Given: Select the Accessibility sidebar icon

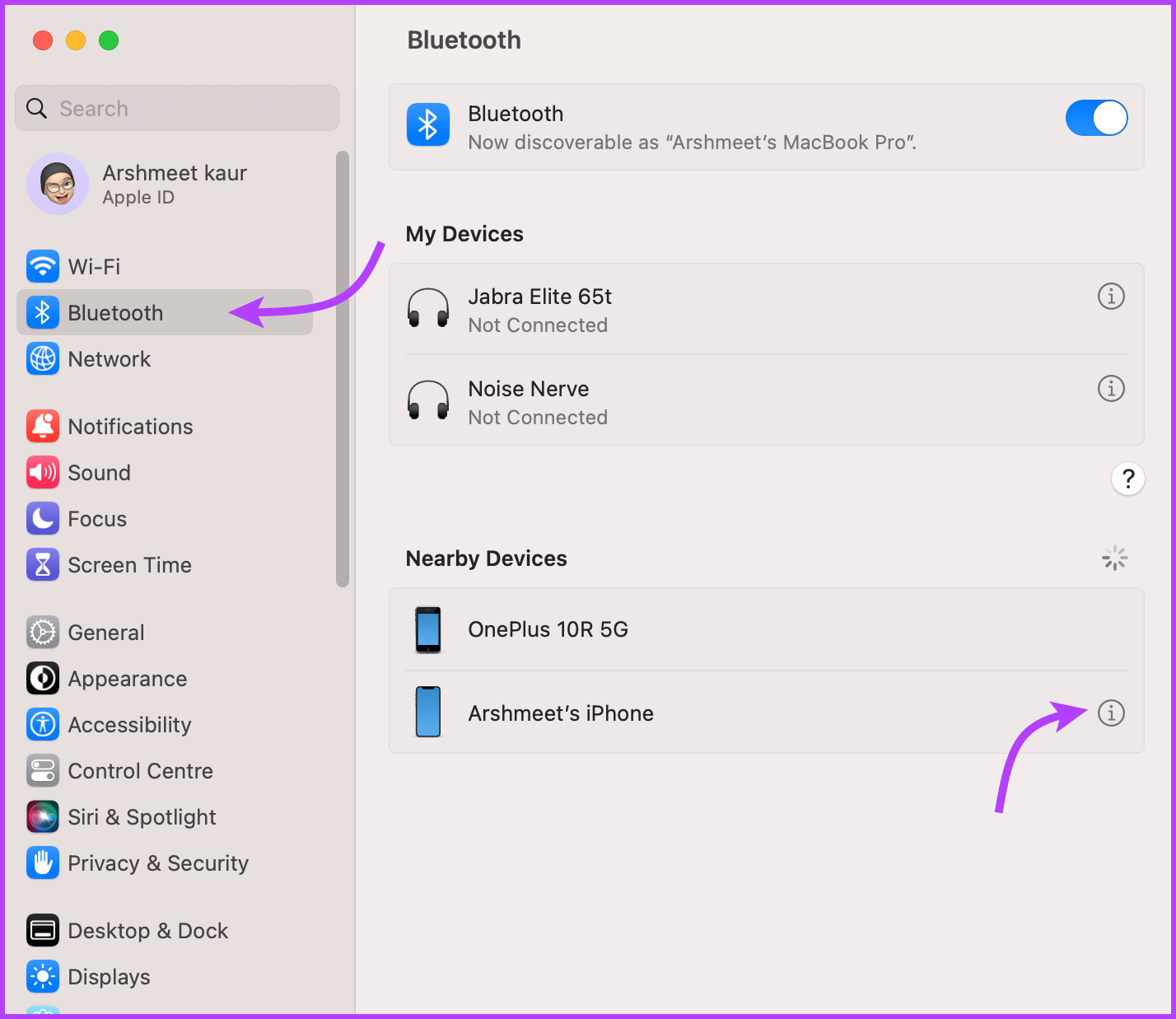Looking at the screenshot, I should tap(43, 724).
